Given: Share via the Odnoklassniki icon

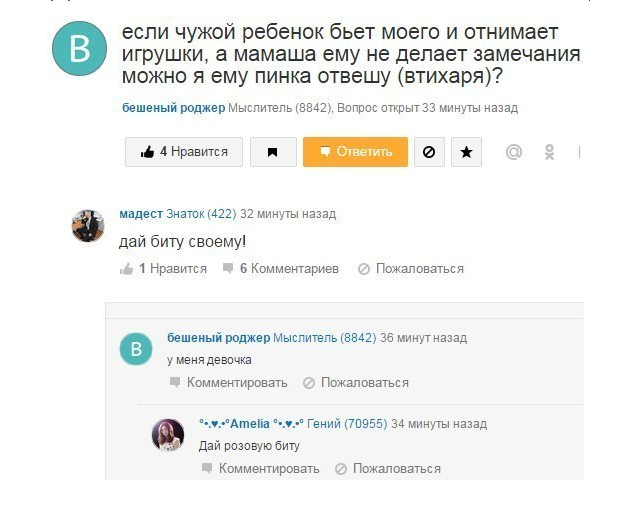Looking at the screenshot, I should tap(548, 152).
